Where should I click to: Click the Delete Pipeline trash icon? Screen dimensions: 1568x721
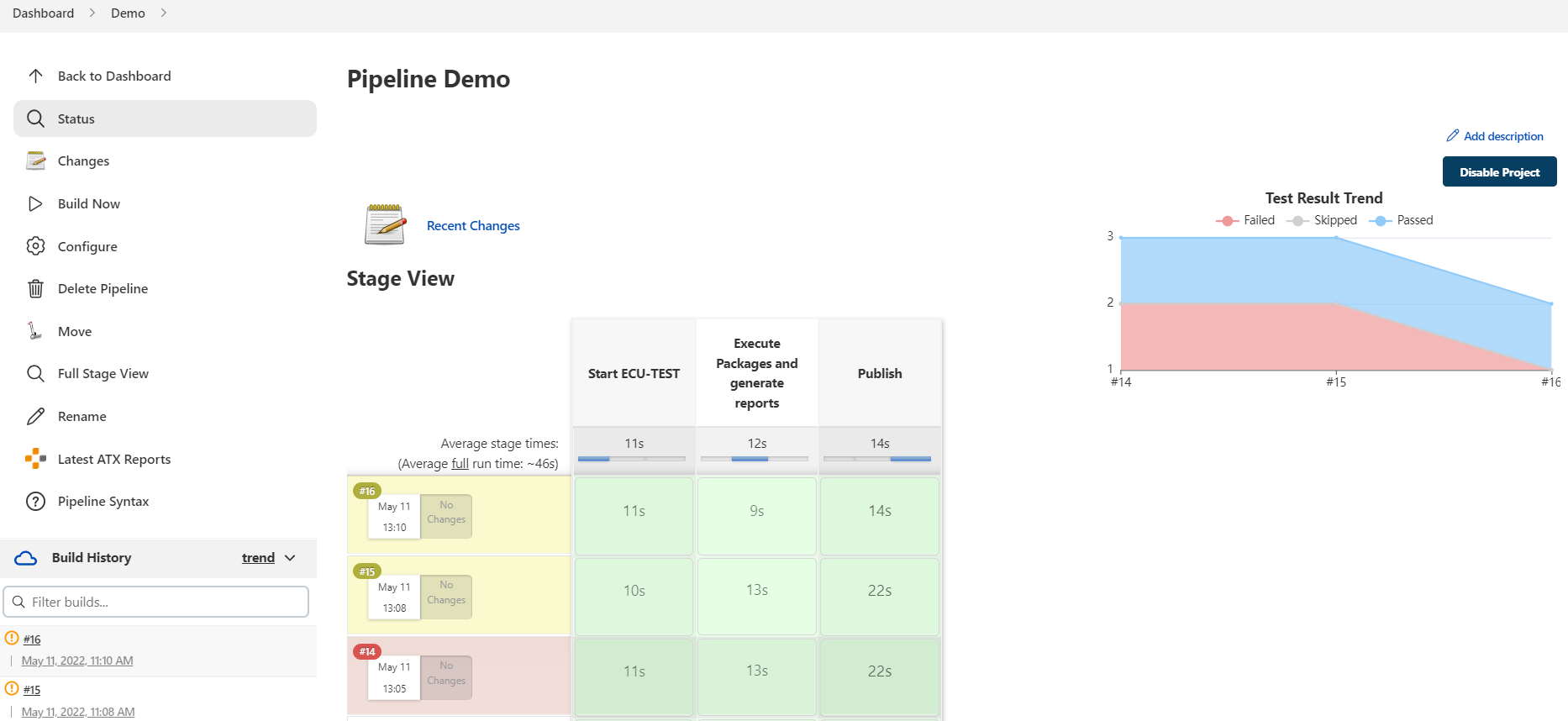coord(35,288)
